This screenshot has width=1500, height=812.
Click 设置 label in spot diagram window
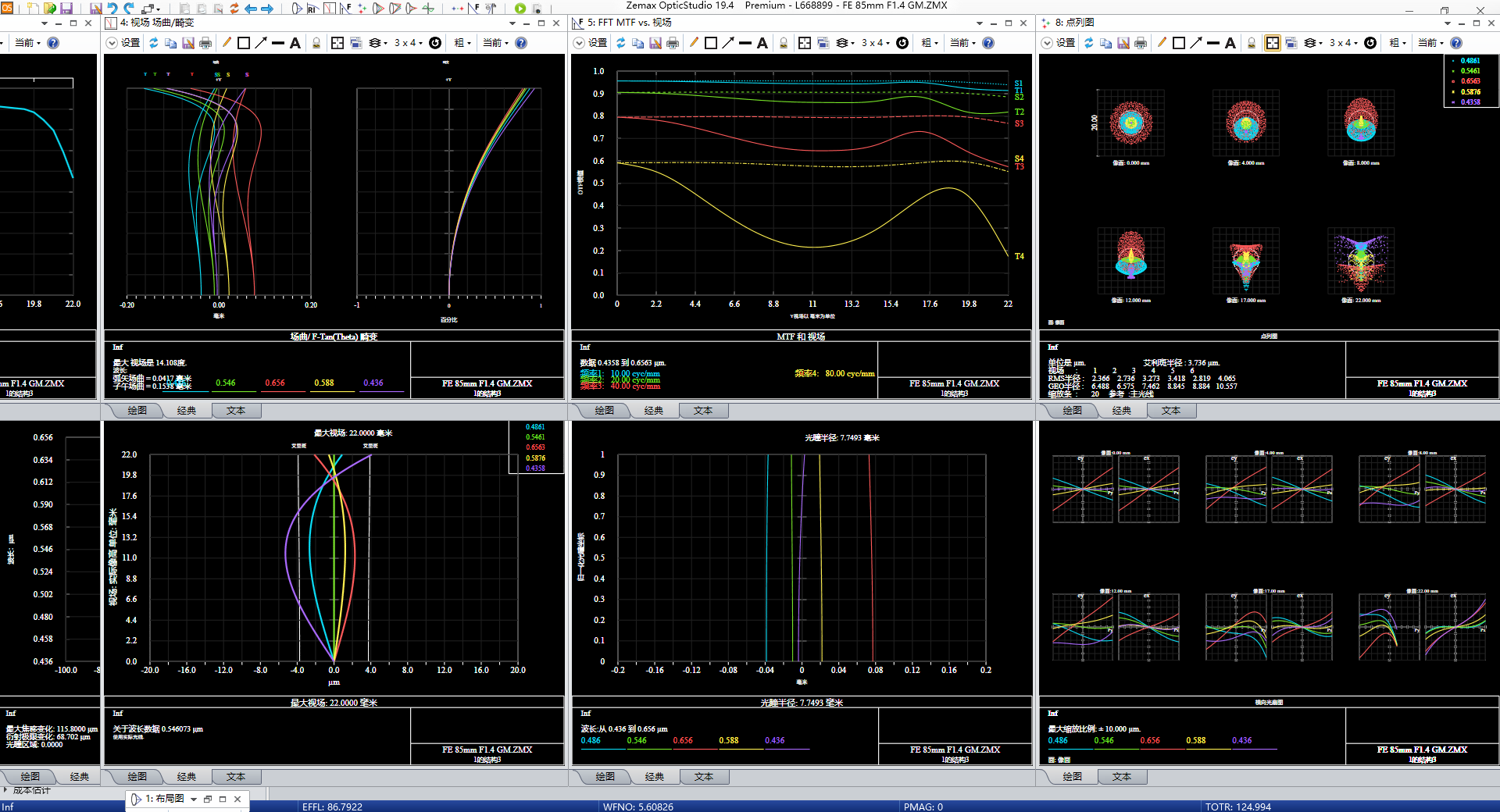point(1066,43)
